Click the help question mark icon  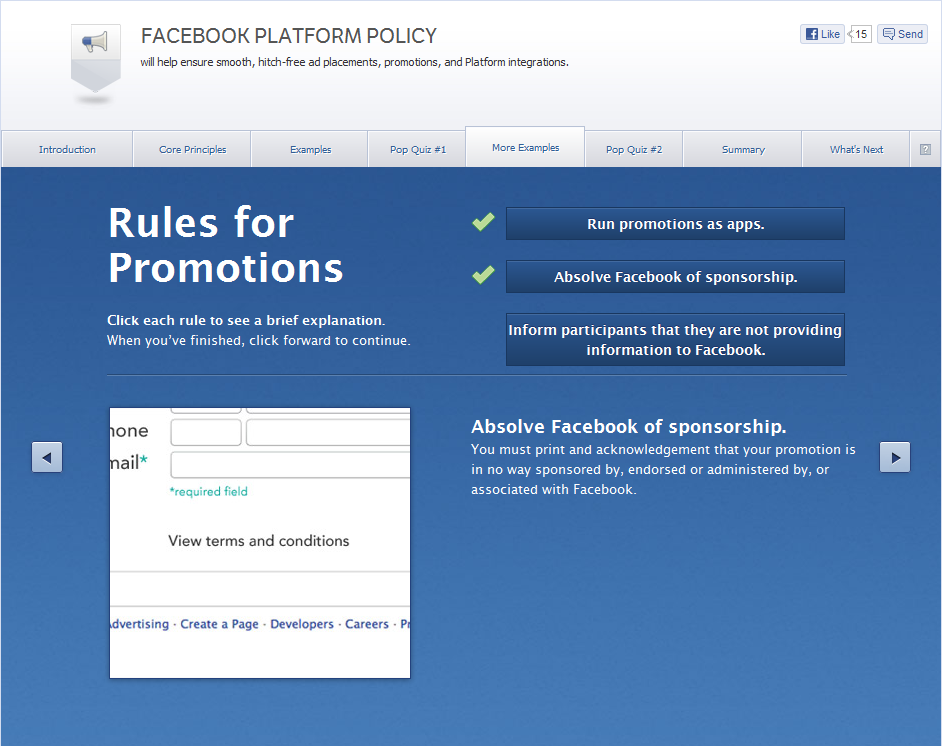click(925, 150)
